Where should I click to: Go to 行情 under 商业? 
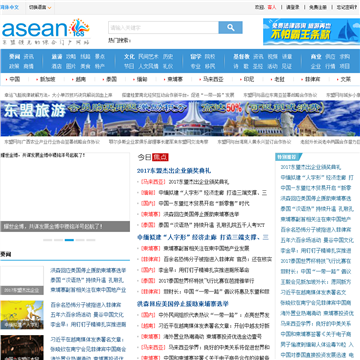pos(330,66)
